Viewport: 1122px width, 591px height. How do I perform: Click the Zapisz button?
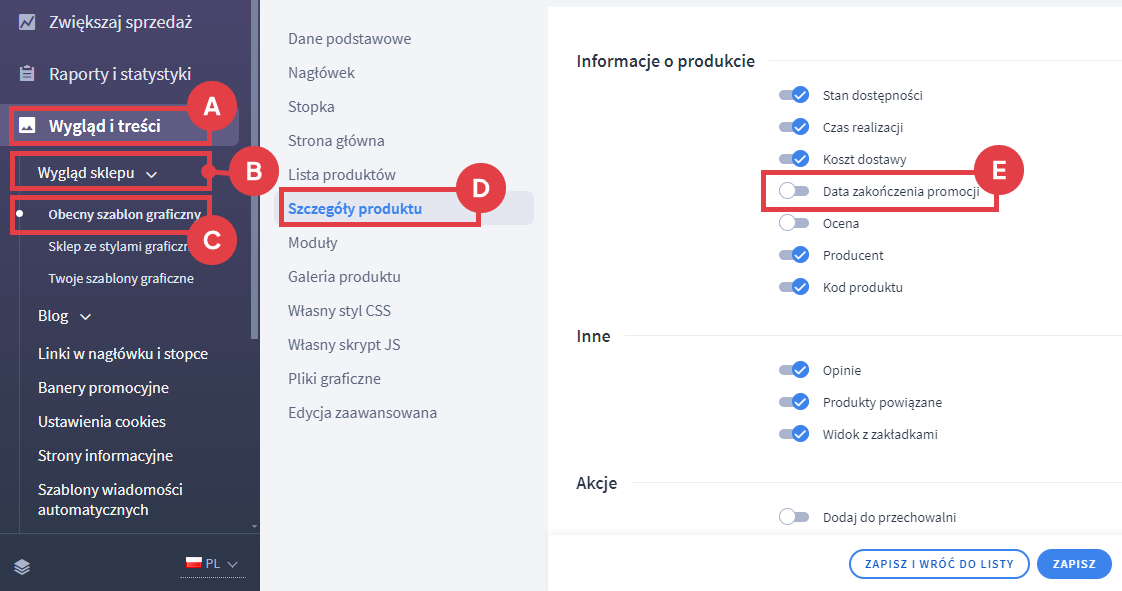click(1073, 564)
